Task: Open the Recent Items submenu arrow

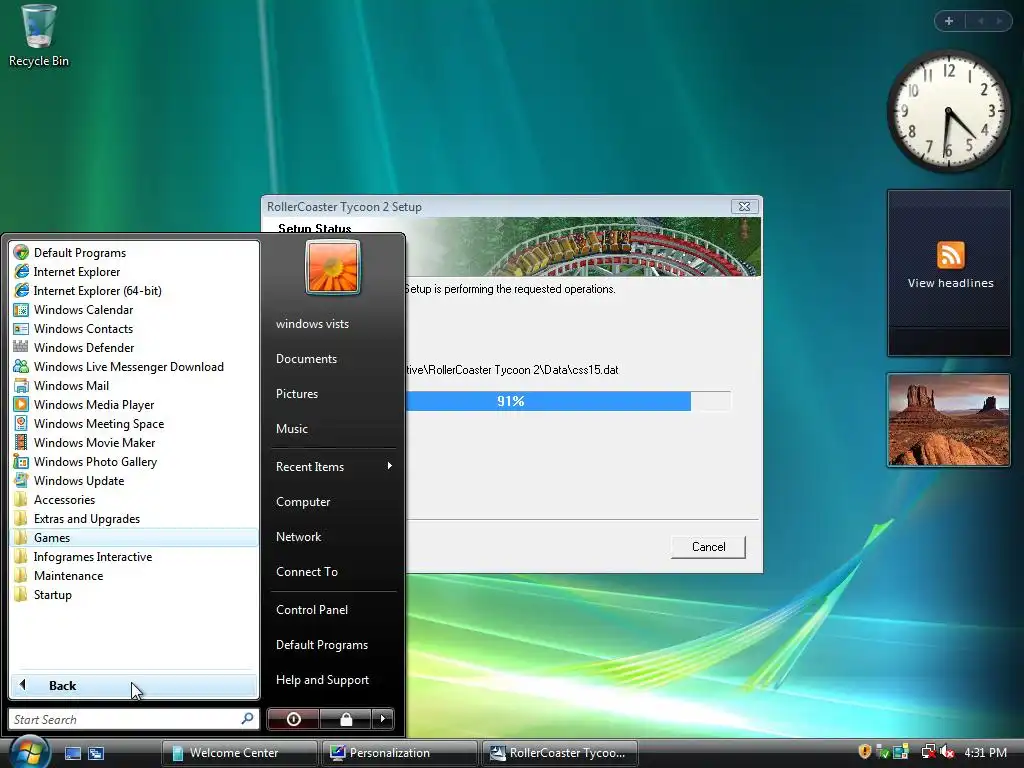Action: [390, 466]
